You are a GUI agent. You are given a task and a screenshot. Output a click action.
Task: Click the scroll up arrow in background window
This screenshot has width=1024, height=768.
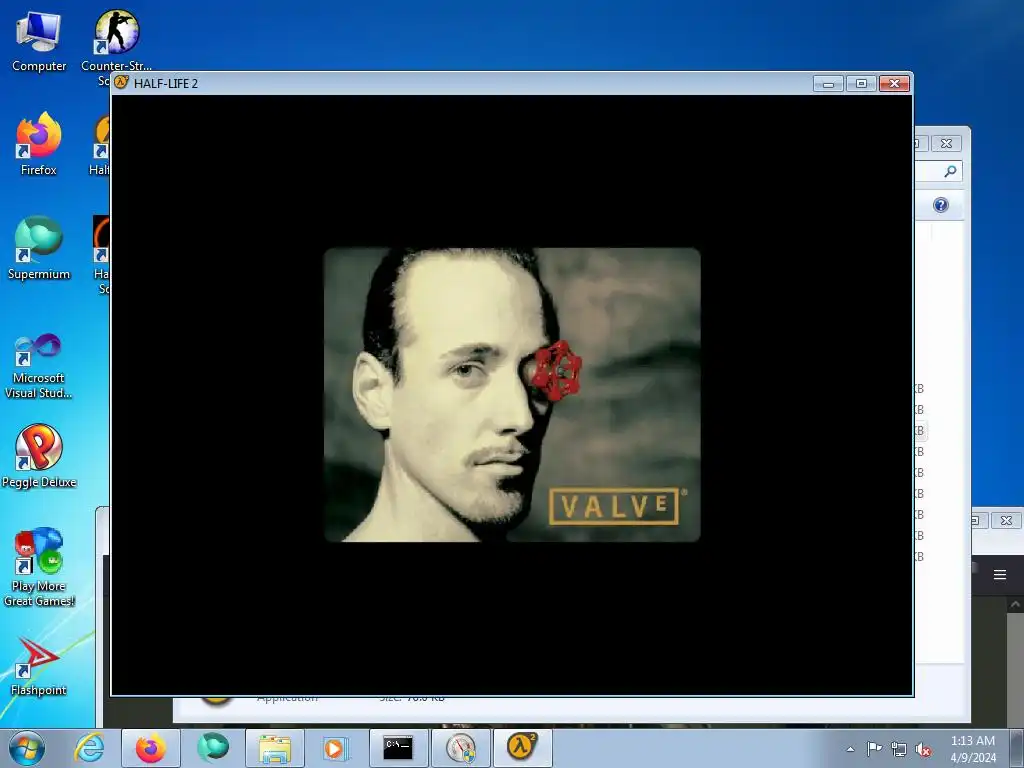pos(1016,605)
